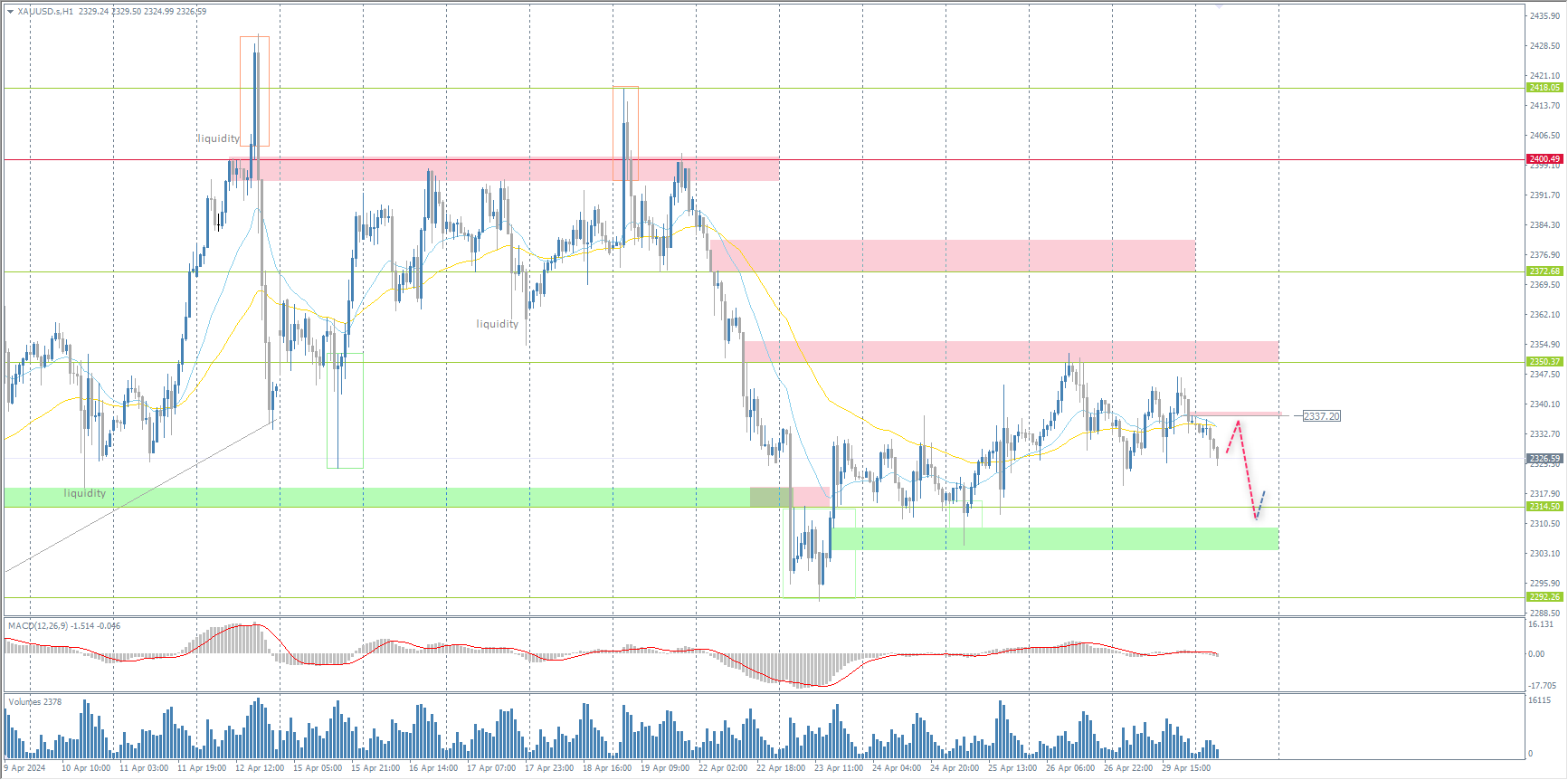
Task: Select the pink zone above the 2350.37 line
Action: pyautogui.click(x=1011, y=351)
